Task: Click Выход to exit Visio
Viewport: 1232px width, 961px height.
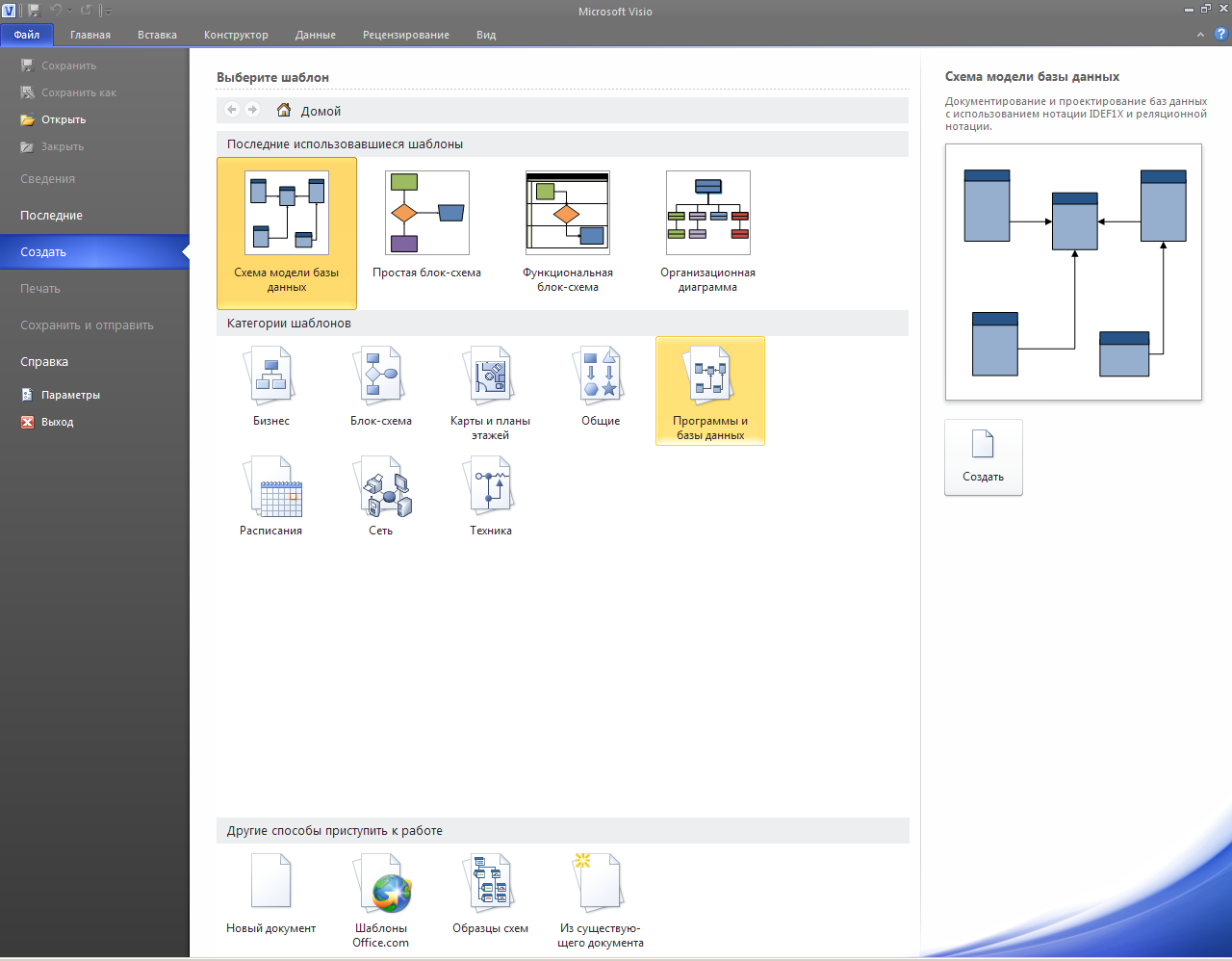Action: click(x=47, y=422)
